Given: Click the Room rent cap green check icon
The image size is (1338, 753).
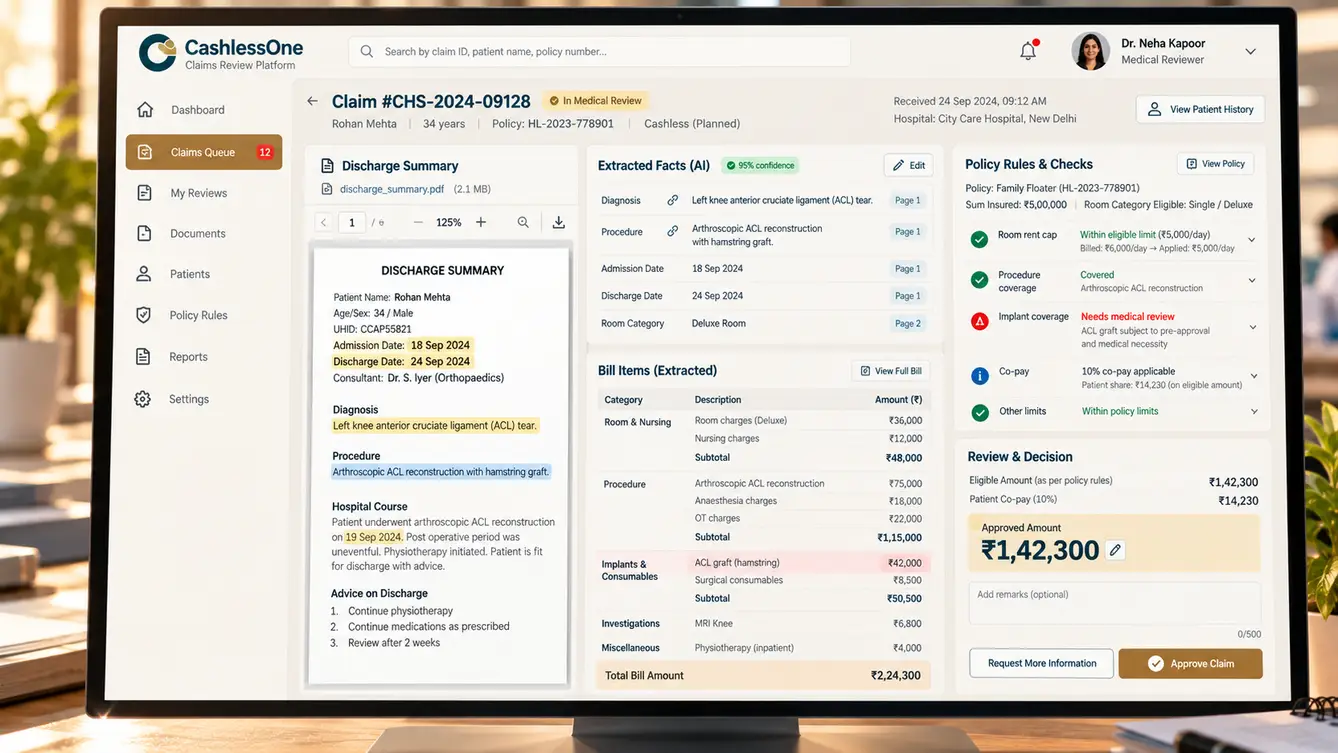Looking at the screenshot, I should point(980,239).
